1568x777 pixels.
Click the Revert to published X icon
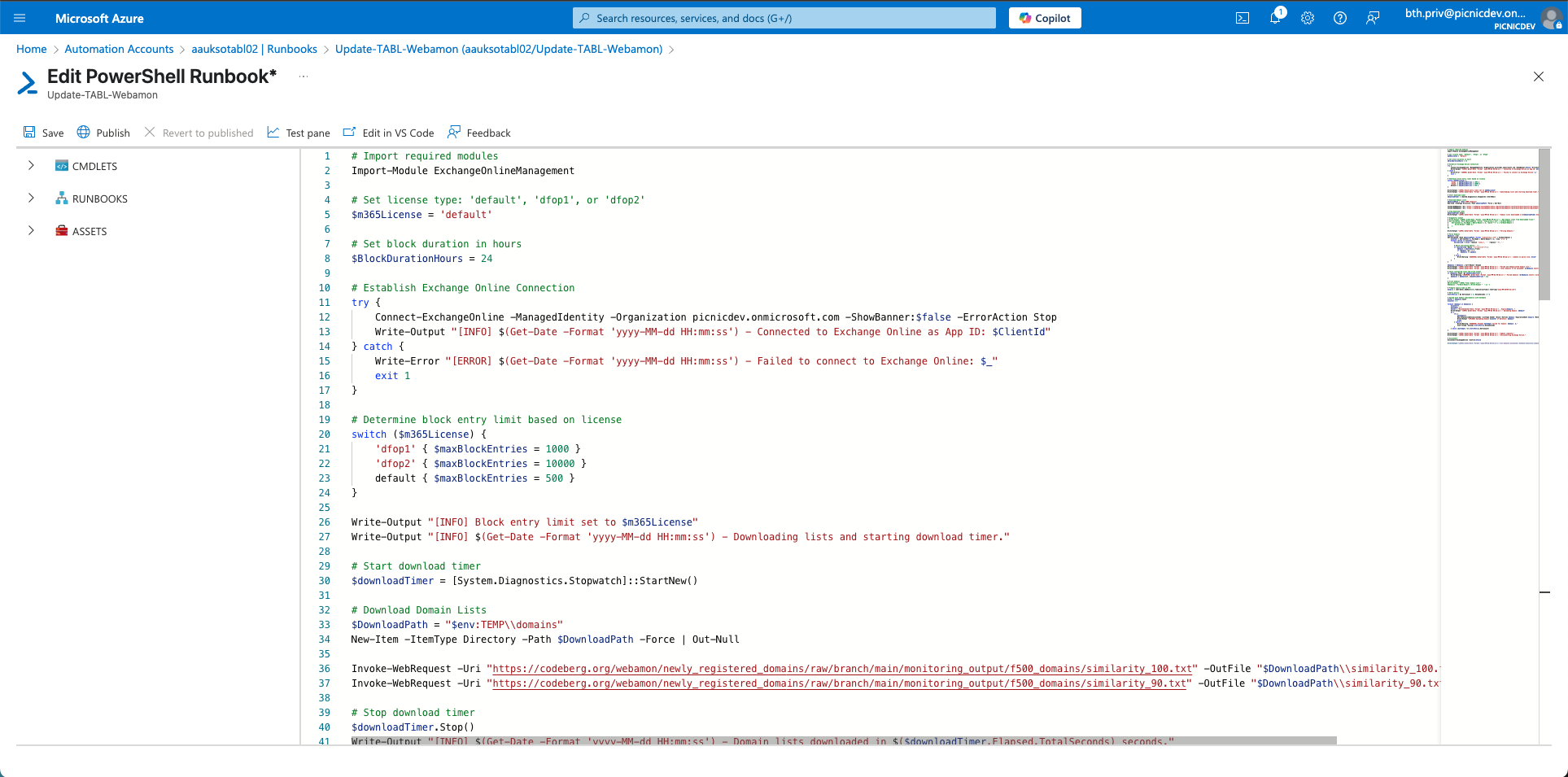click(x=150, y=132)
